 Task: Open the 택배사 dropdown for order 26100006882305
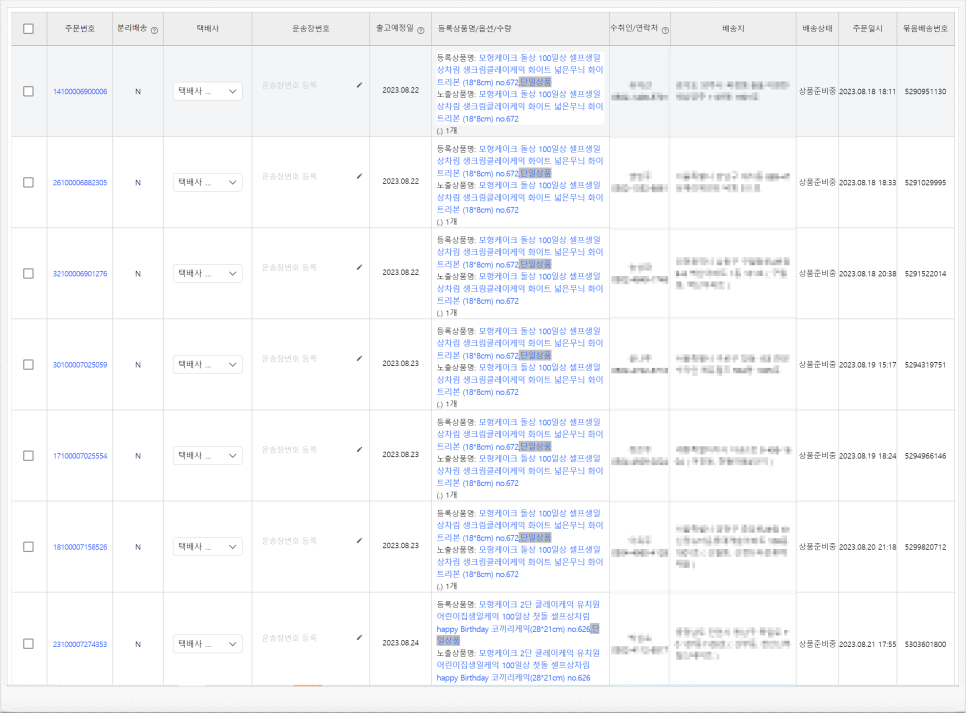(208, 182)
